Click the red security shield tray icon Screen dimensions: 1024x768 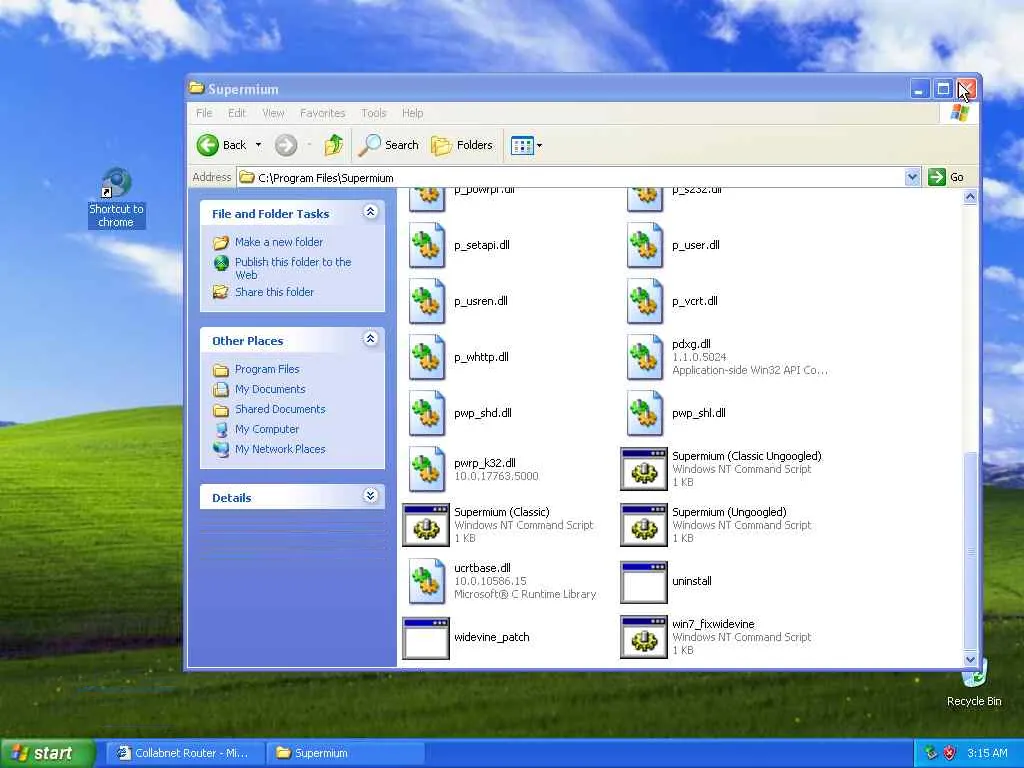950,753
